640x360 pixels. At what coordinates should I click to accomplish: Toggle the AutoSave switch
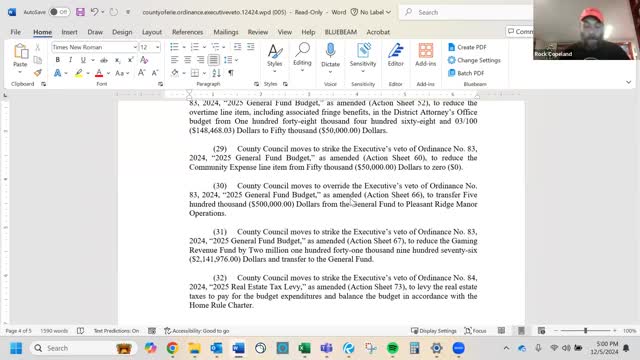tap(59, 12)
